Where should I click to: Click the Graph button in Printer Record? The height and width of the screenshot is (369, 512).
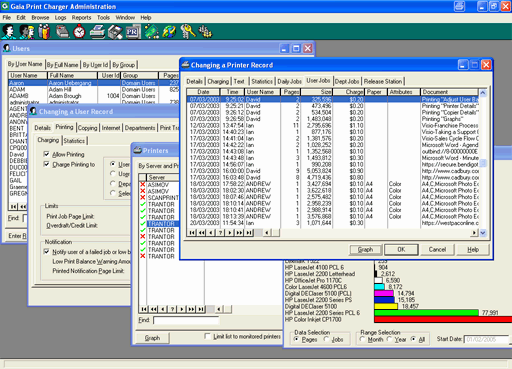point(365,249)
